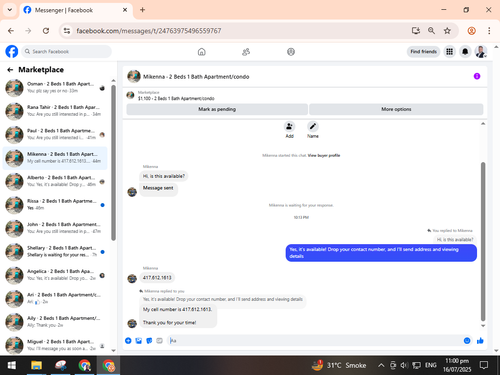The image size is (500, 375).
Task: Click Mikenna's avatar in the chat header
Action: click(x=134, y=76)
